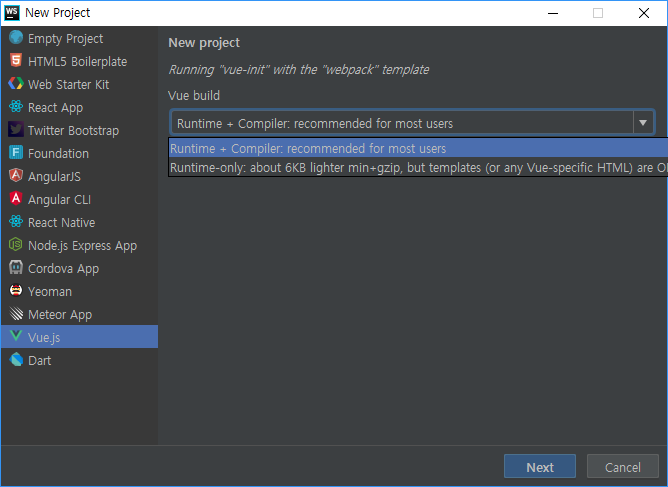
Task: Click the WebStorm logo in title bar
Action: pyautogui.click(x=12, y=13)
